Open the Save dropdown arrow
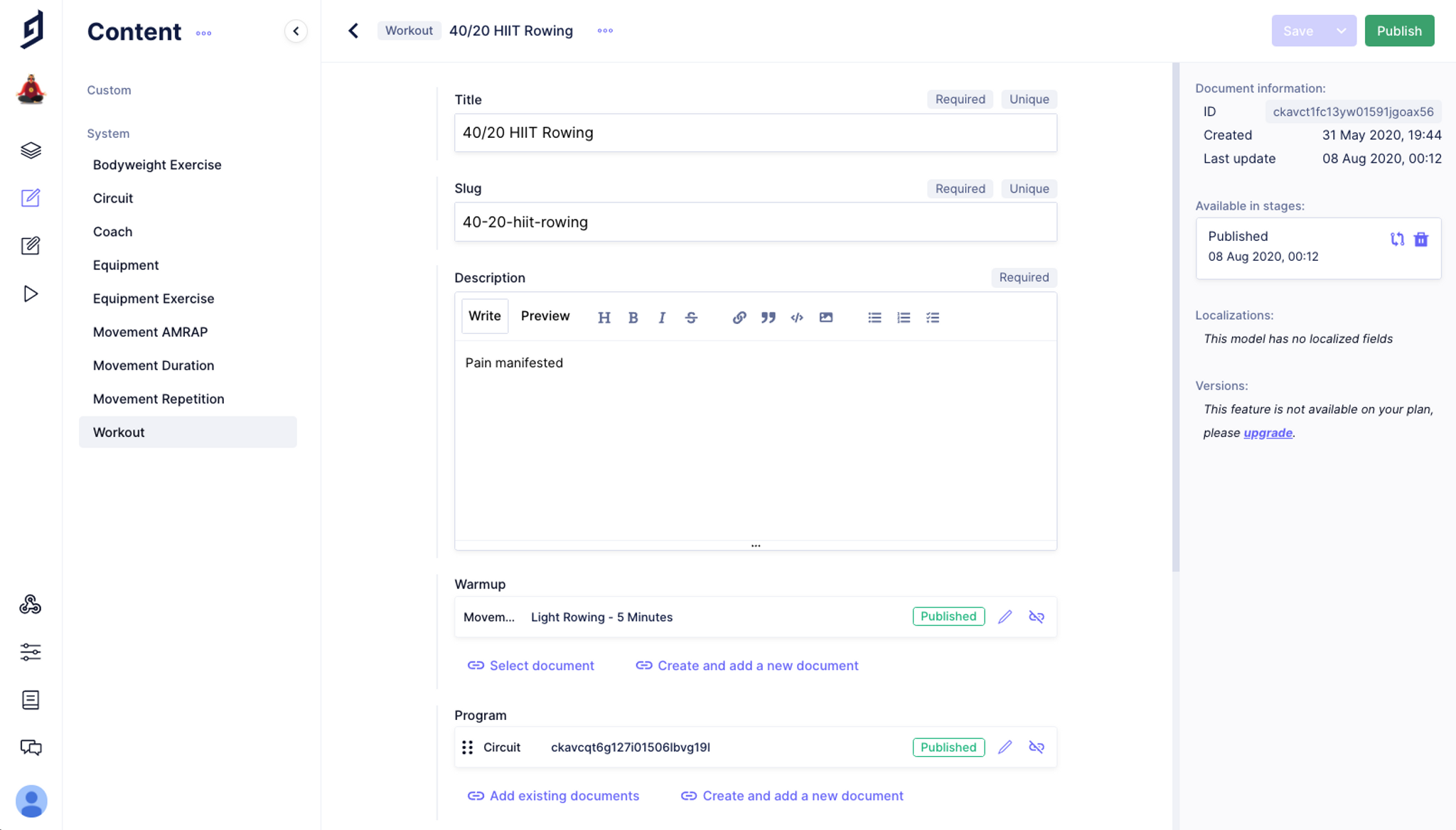 (1341, 31)
